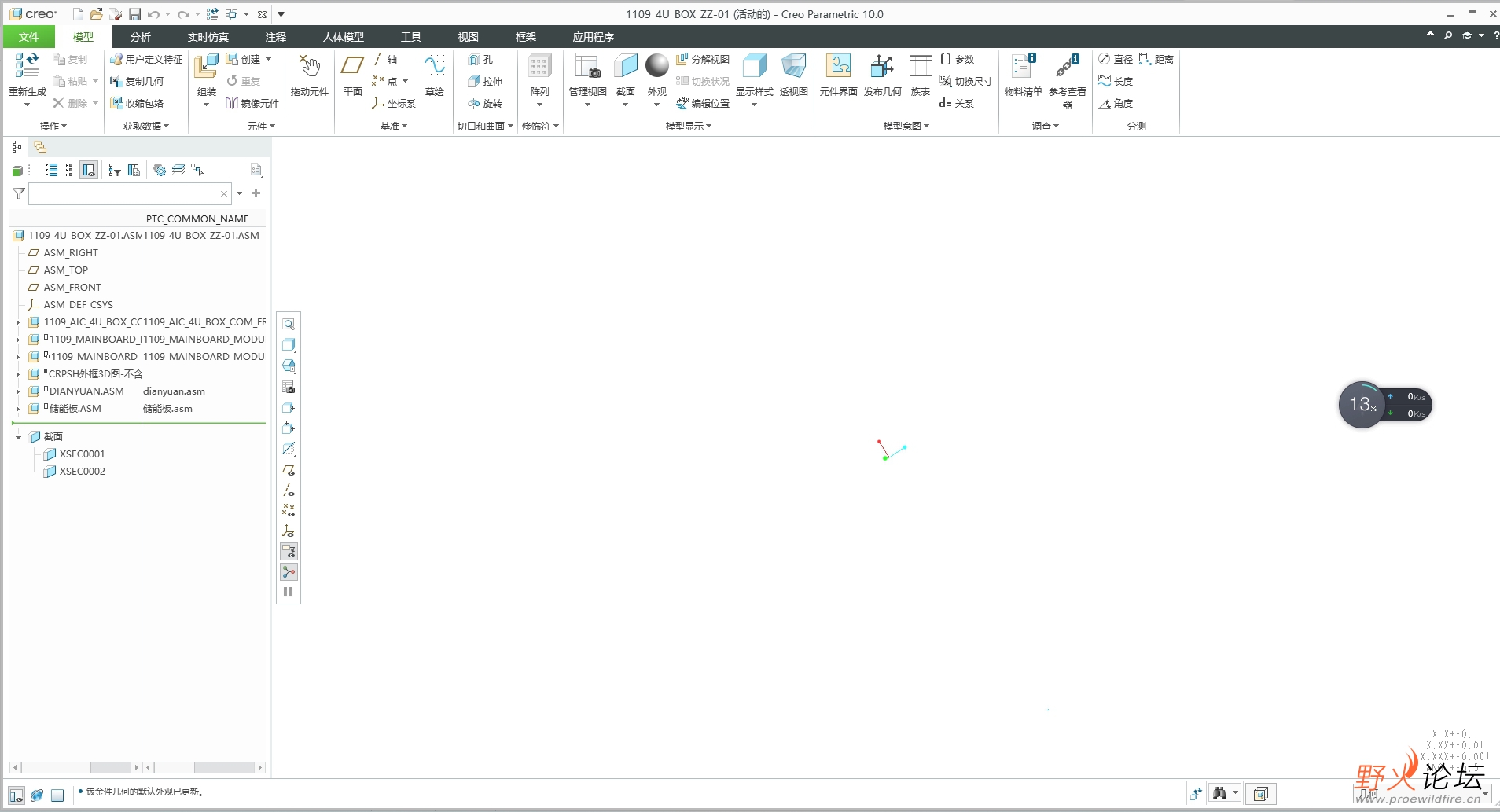
Task: Expand the DIANYUAN.ASM tree node
Action: click(x=17, y=391)
